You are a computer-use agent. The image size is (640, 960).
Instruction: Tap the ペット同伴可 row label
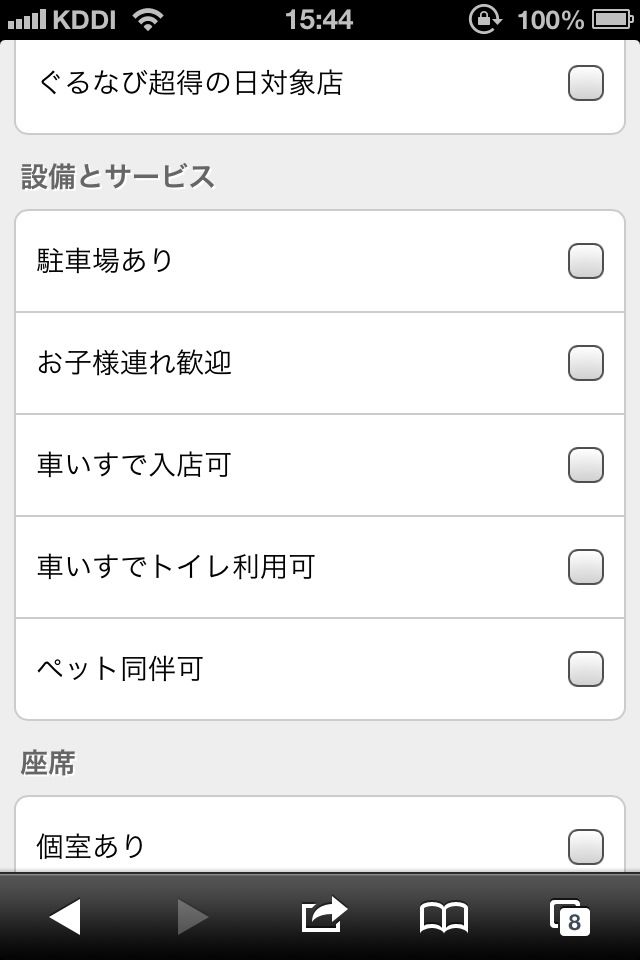tap(120, 669)
